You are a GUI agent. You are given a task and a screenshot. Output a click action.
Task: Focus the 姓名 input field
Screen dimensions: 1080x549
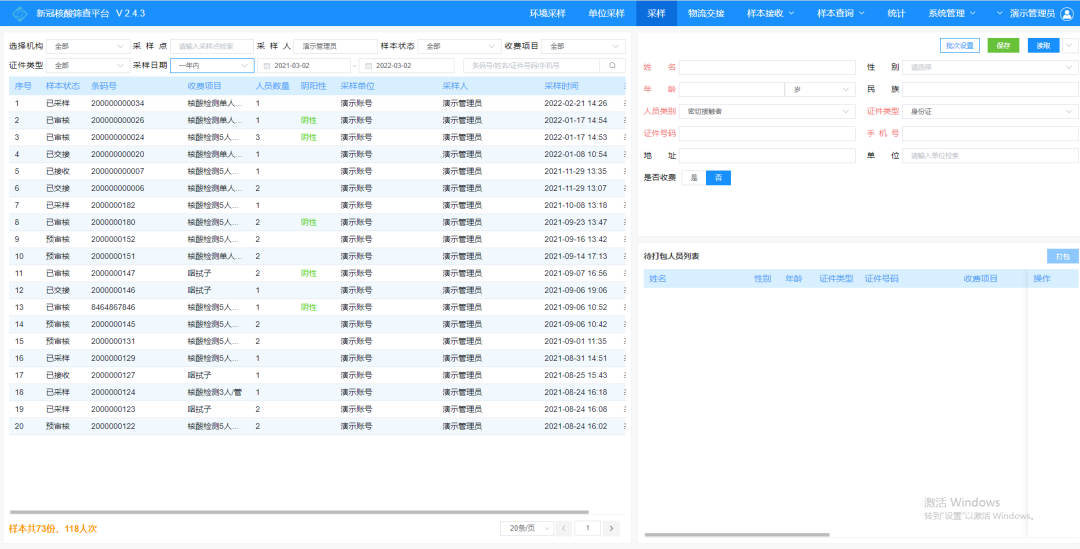(x=767, y=68)
